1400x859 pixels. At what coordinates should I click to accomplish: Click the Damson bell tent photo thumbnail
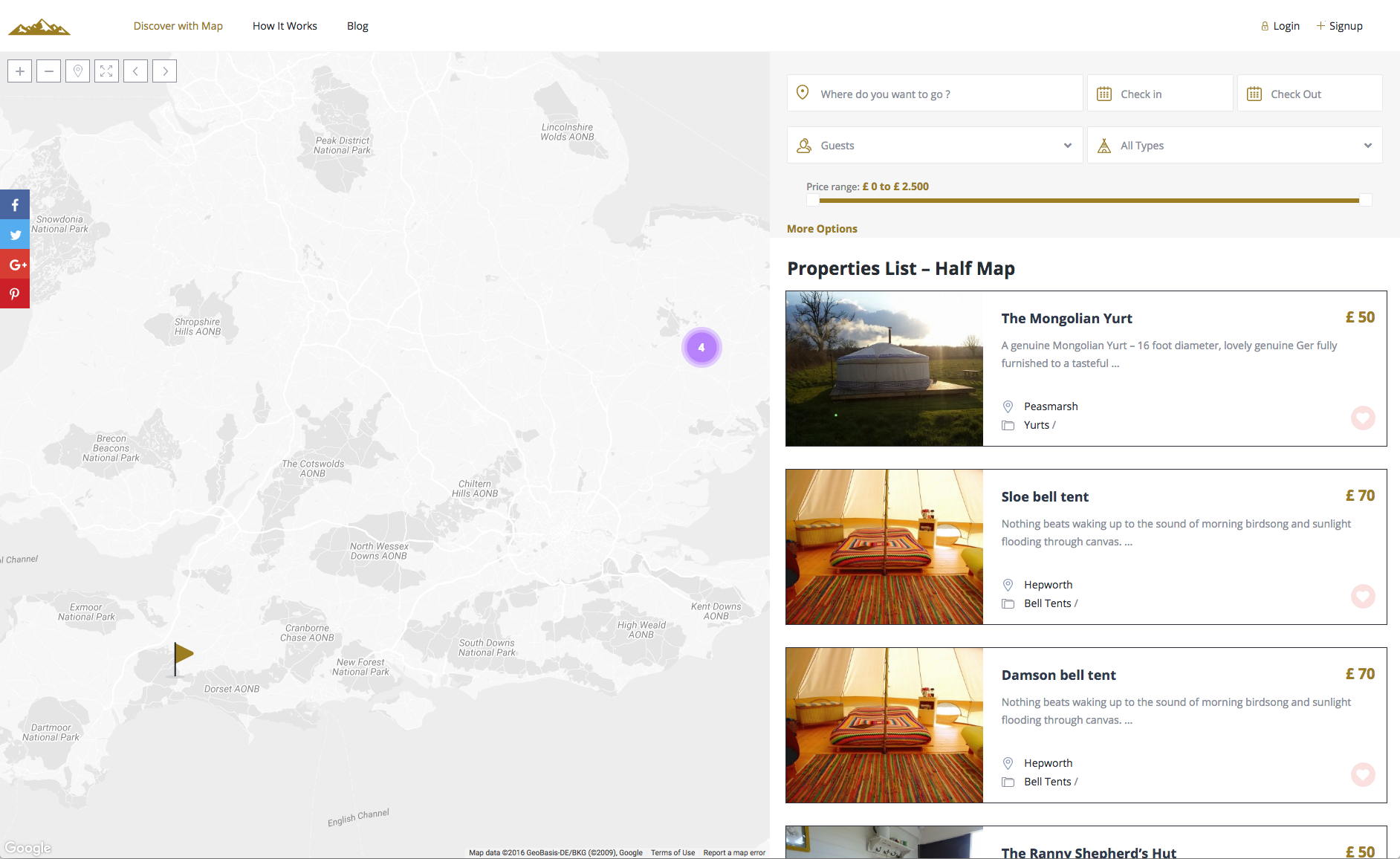tap(884, 725)
